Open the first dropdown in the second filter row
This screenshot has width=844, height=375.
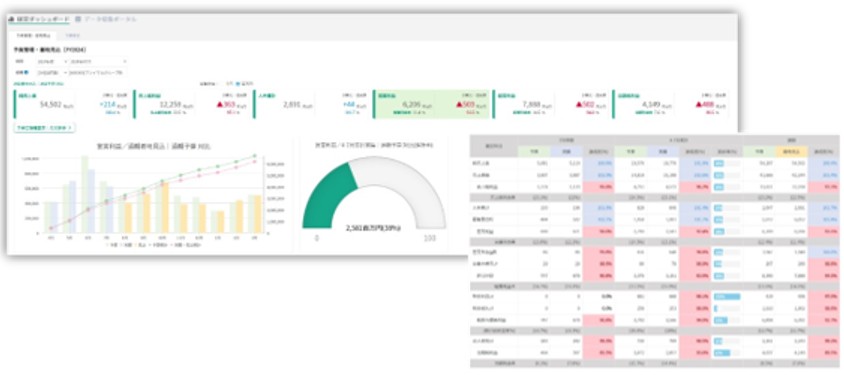(51, 72)
